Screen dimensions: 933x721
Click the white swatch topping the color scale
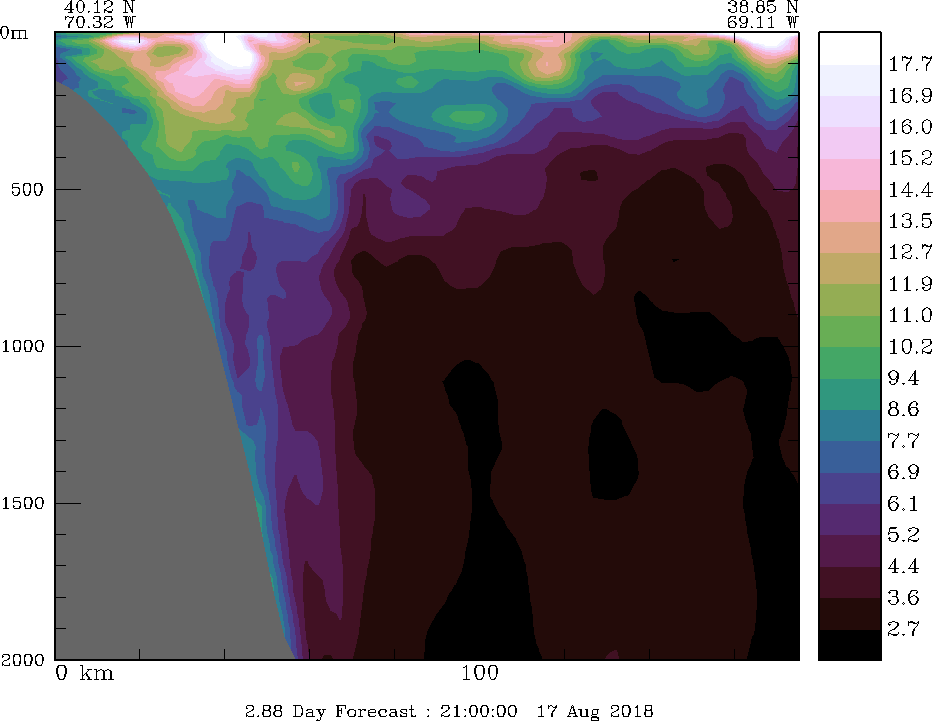(x=849, y=48)
